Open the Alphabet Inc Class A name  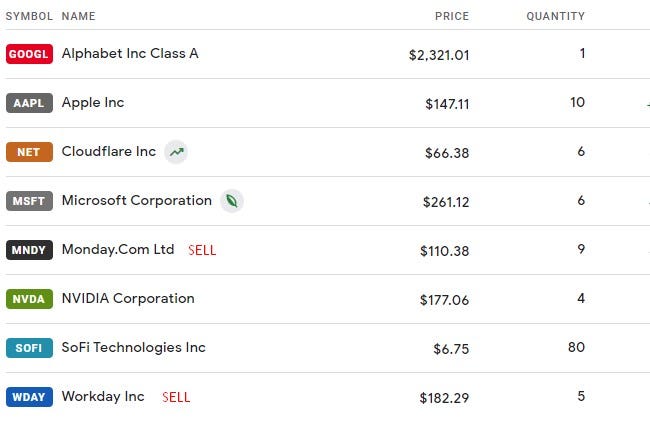pyautogui.click(x=130, y=53)
